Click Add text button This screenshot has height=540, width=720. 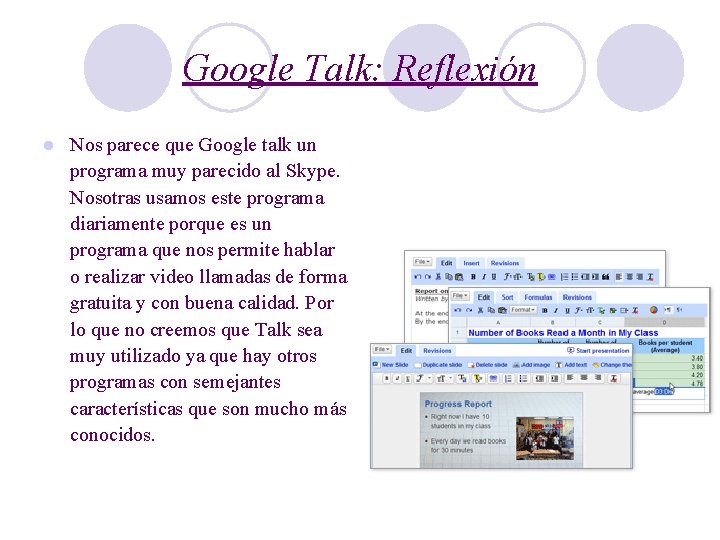tap(571, 365)
